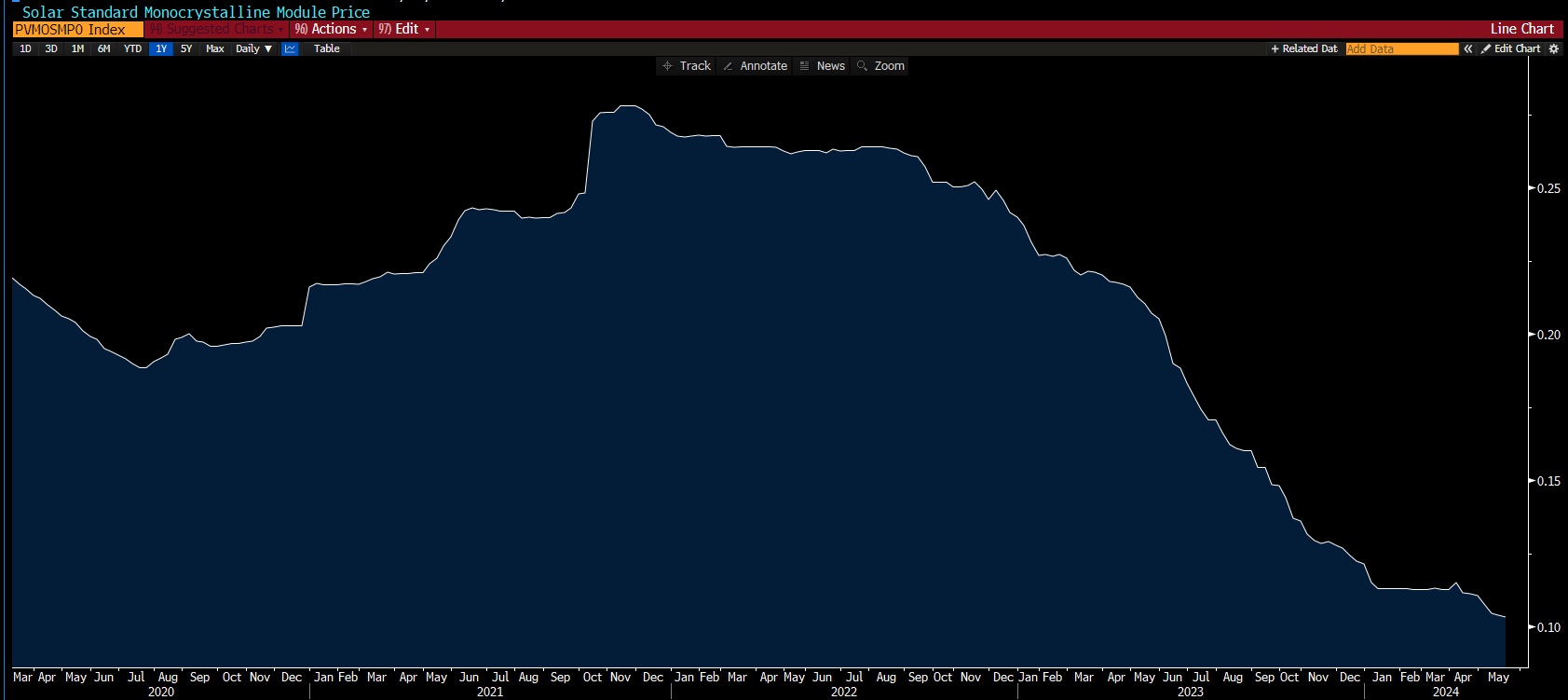The width and height of the screenshot is (1568, 700).
Task: Select the Max time range
Action: click(215, 48)
